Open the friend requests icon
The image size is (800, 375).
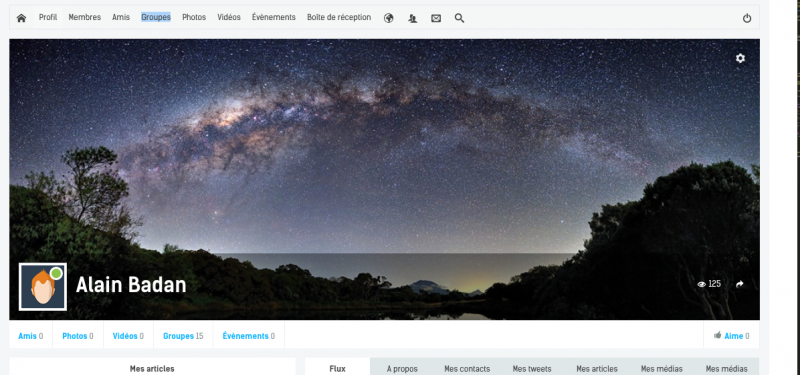[x=413, y=18]
